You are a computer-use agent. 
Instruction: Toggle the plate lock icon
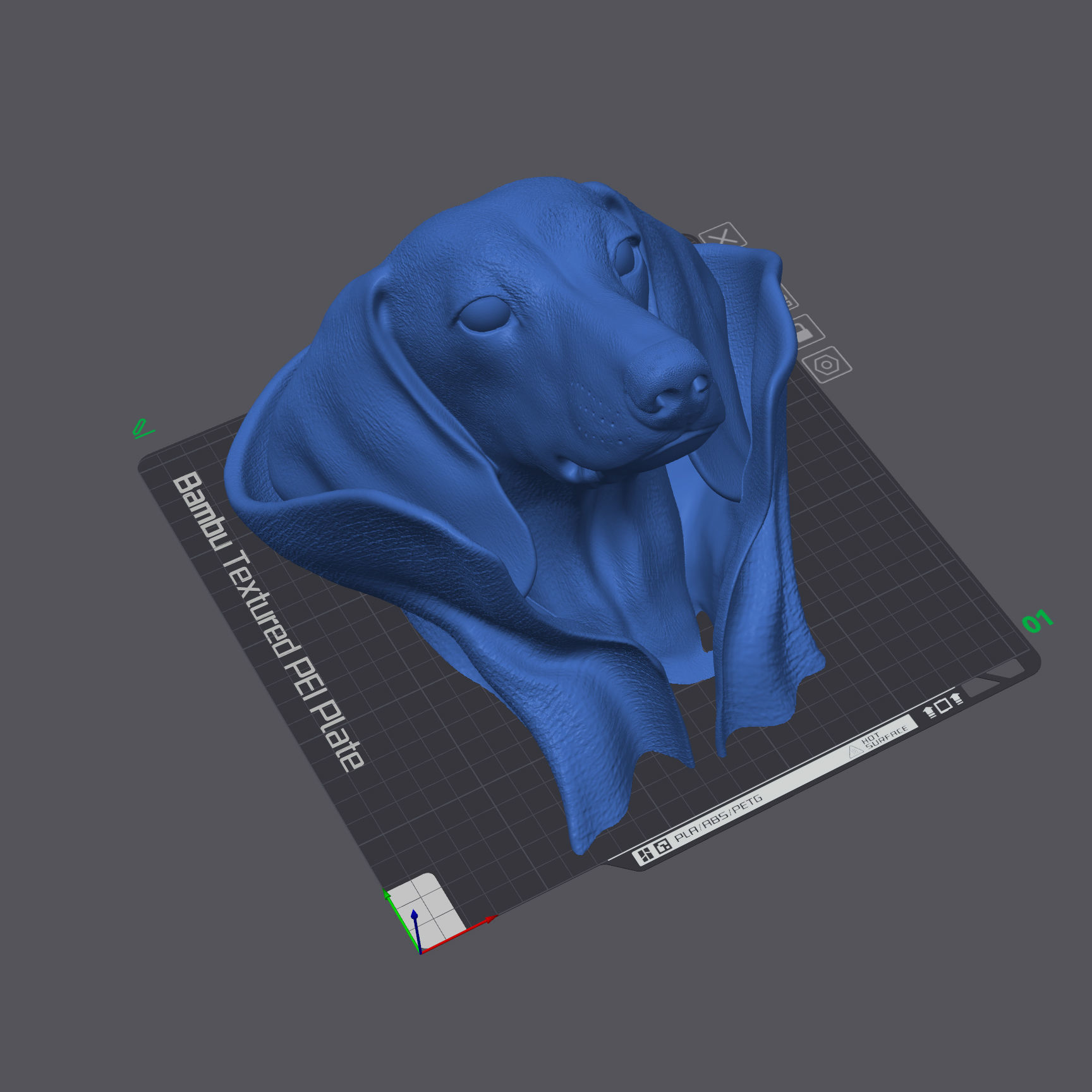coord(806,332)
